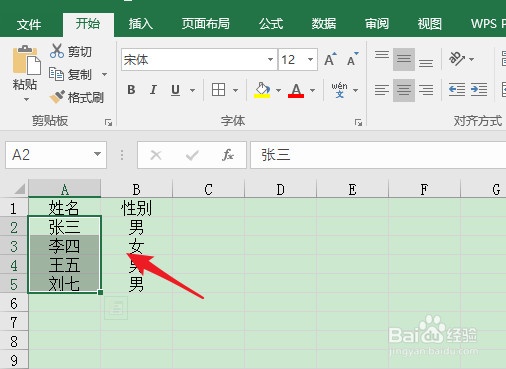Switch to the 数据 Data tab

coord(324,24)
